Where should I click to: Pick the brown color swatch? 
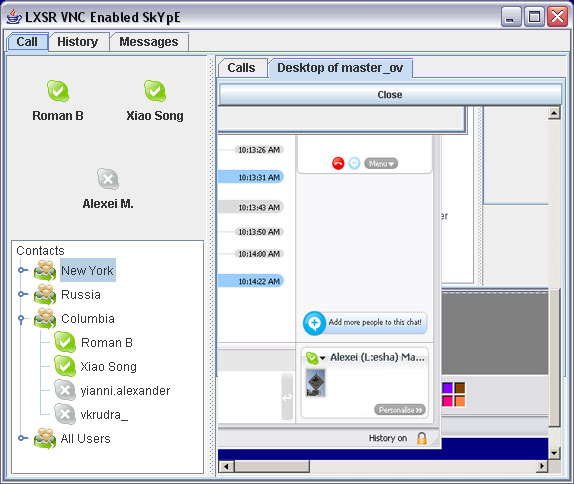click(x=460, y=388)
